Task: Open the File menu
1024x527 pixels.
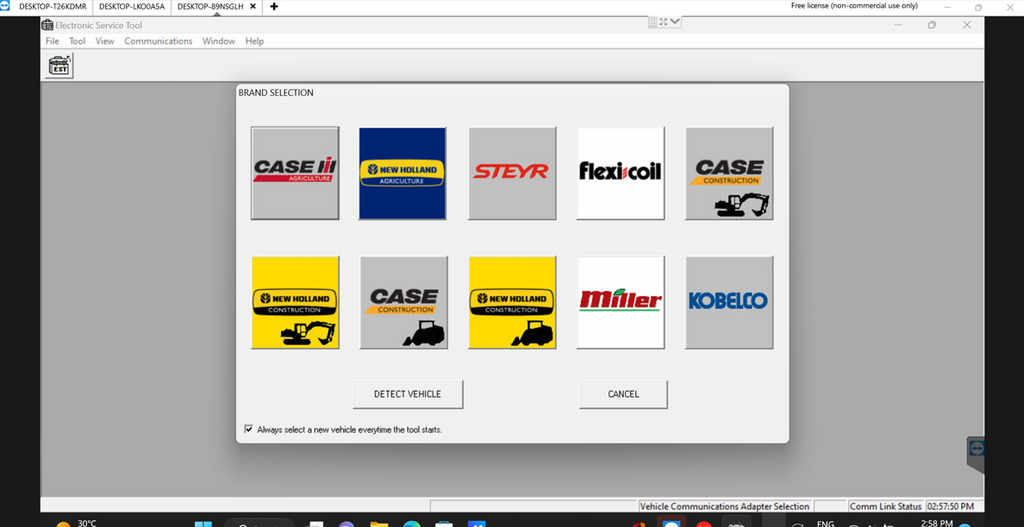Action: pos(52,41)
